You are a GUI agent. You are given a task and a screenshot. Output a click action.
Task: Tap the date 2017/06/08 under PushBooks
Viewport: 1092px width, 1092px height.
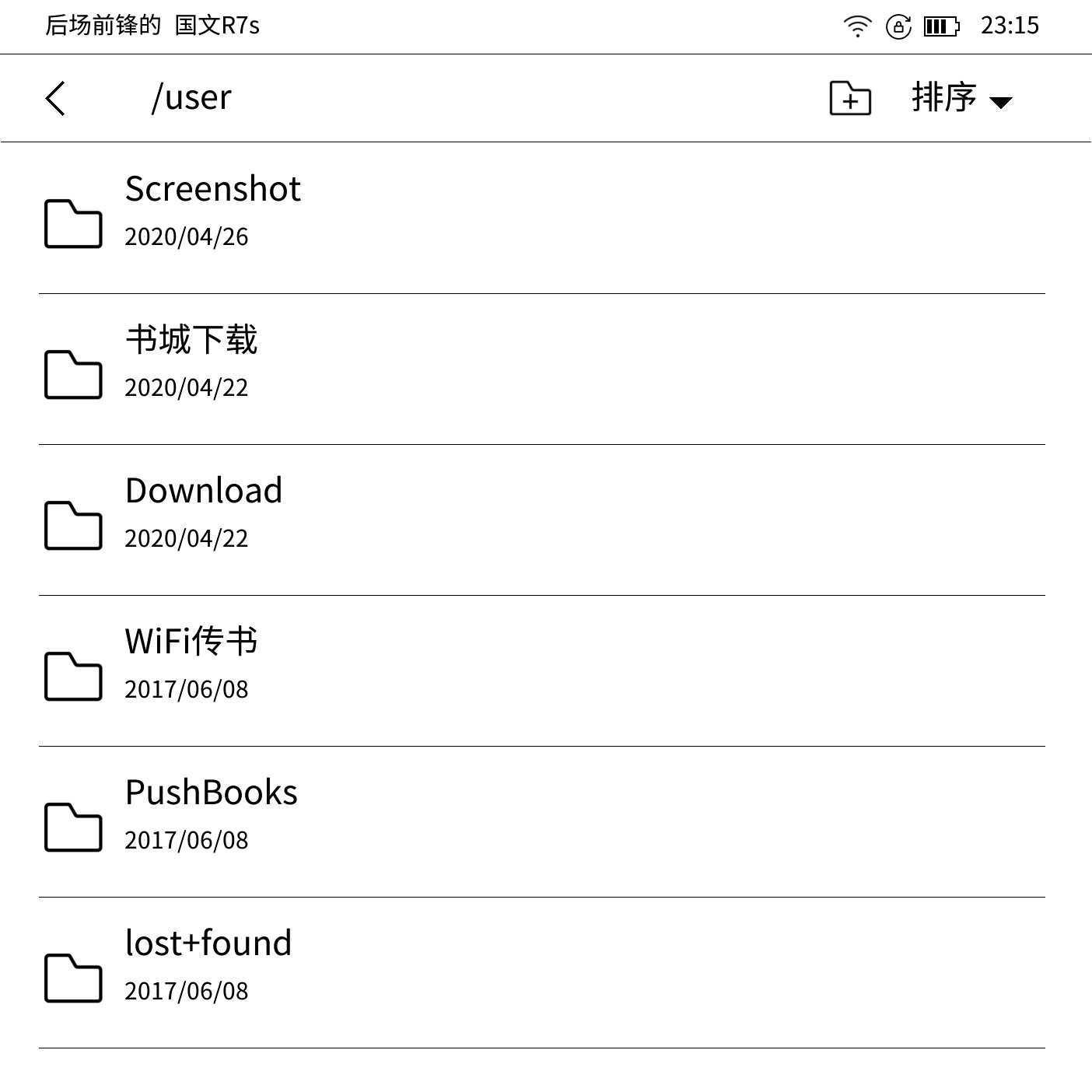pos(185,838)
